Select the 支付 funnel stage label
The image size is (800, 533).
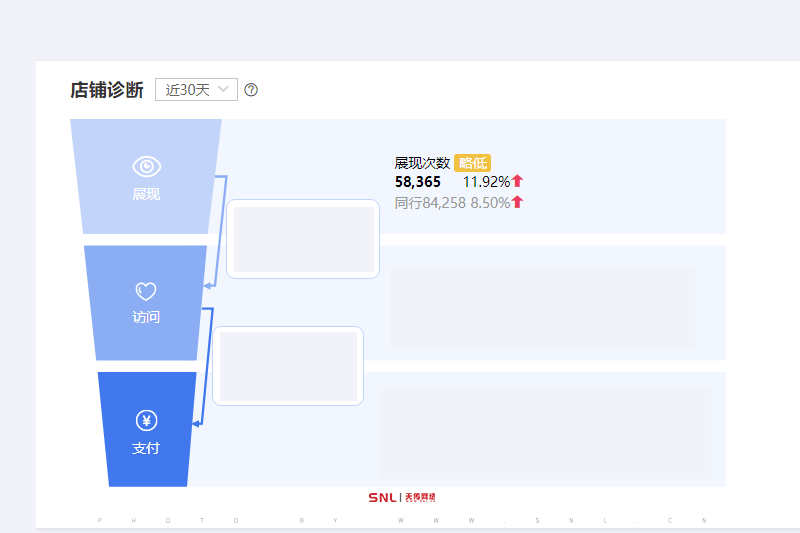point(146,448)
